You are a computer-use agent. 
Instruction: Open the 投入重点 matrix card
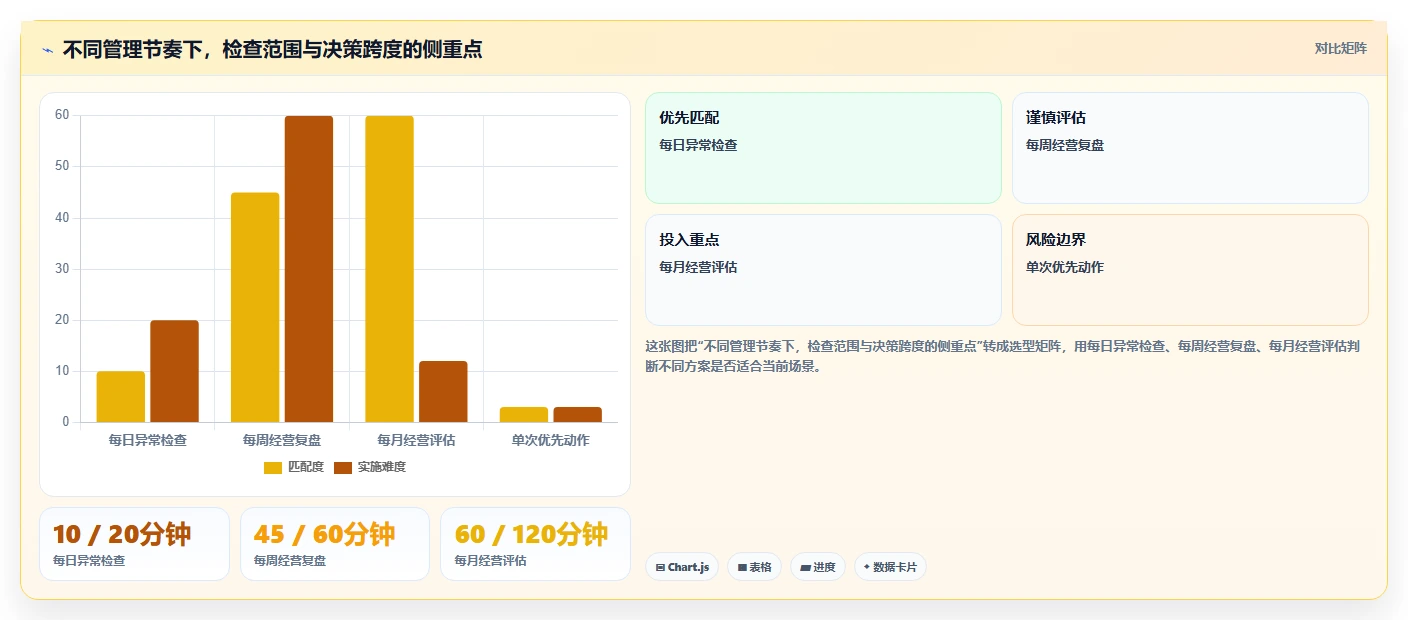coord(823,270)
